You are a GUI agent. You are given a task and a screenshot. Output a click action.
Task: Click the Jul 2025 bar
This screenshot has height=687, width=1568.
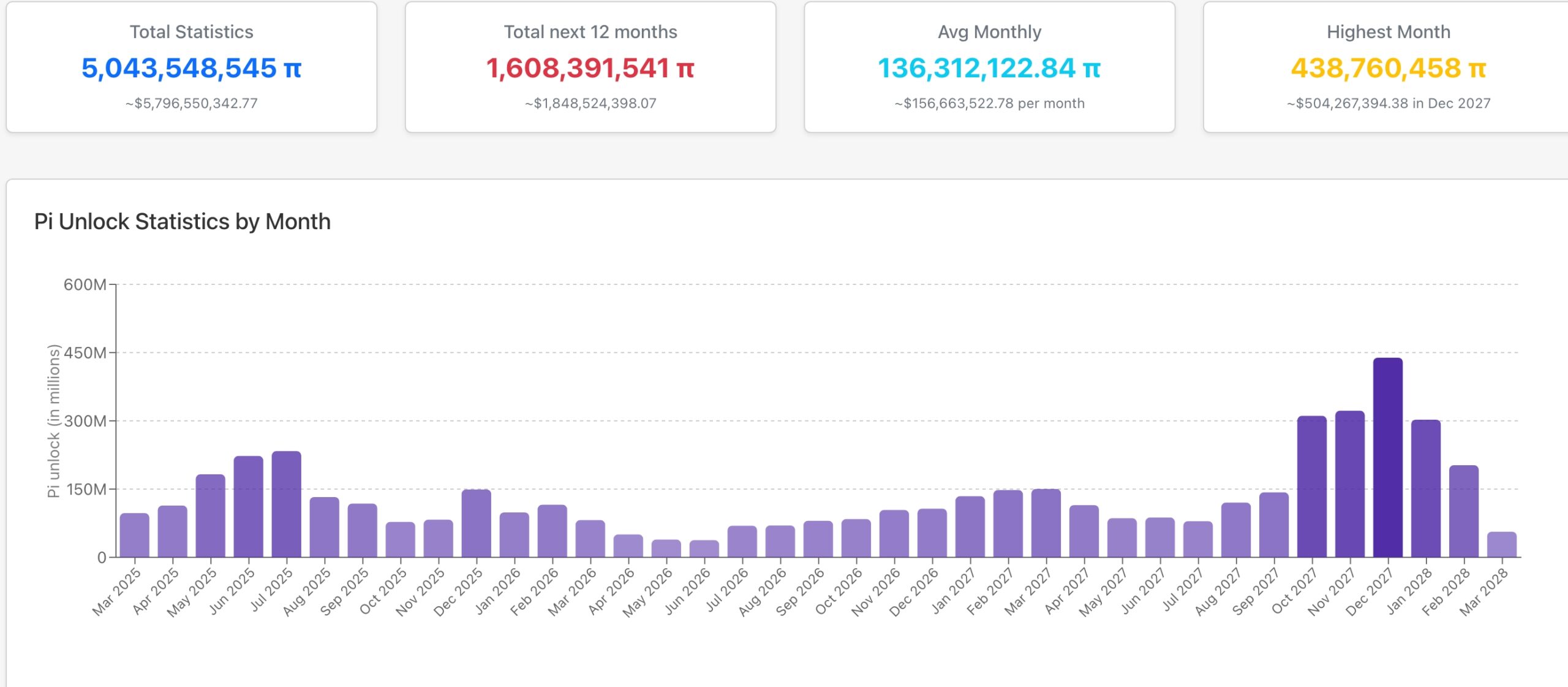(286, 504)
